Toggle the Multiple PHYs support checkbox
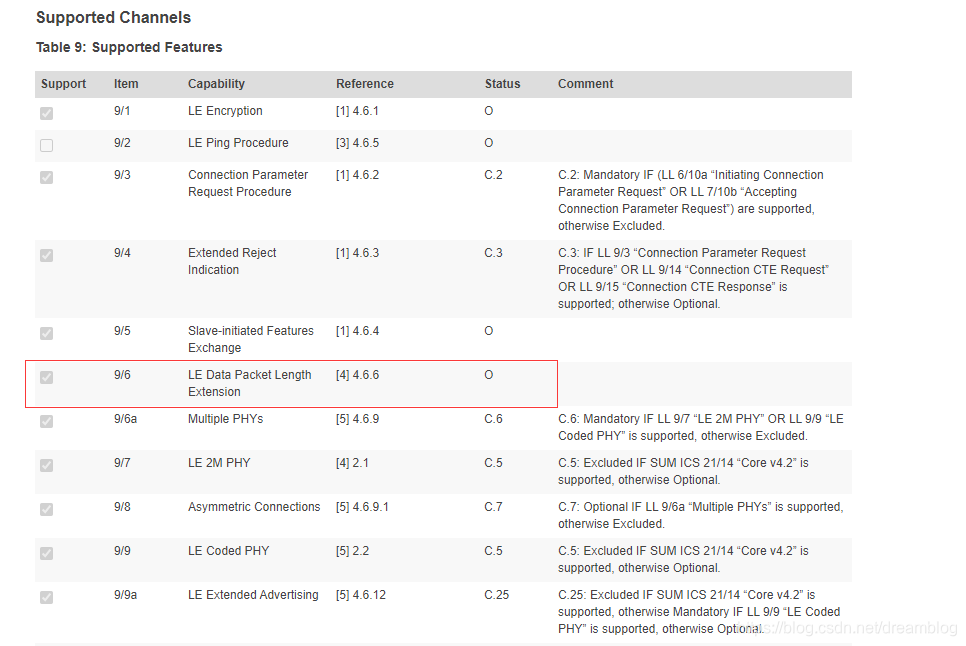This screenshot has height=646, width=966. pos(46,421)
